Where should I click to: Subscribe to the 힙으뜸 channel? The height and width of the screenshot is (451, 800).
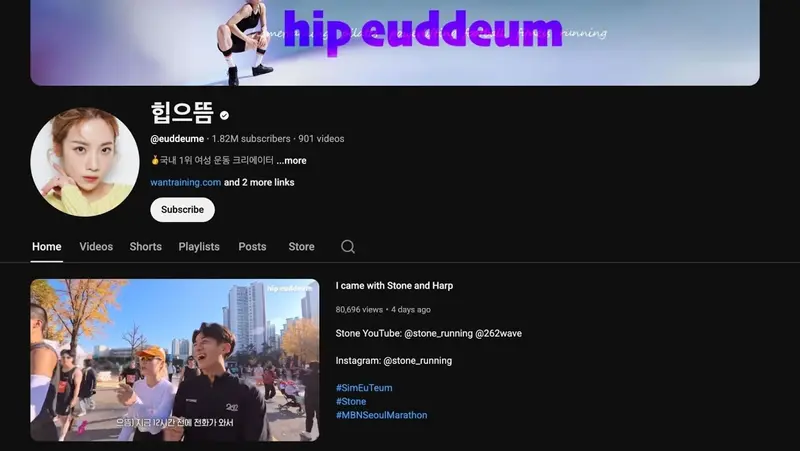[x=182, y=210]
